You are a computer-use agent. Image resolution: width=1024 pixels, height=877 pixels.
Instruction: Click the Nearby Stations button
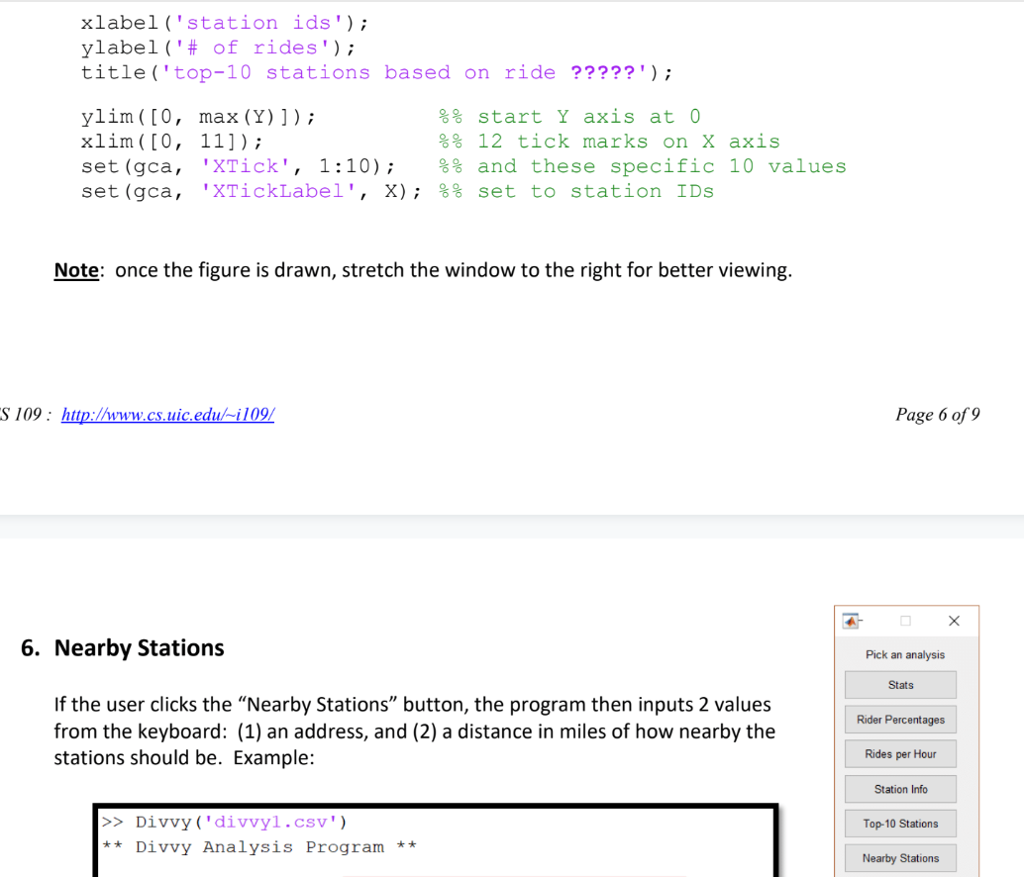click(900, 858)
